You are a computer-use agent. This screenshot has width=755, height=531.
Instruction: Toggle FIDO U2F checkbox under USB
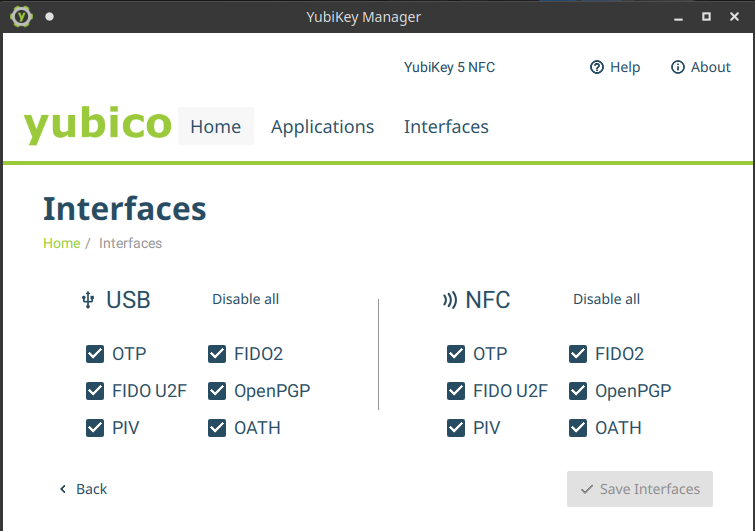[95, 391]
